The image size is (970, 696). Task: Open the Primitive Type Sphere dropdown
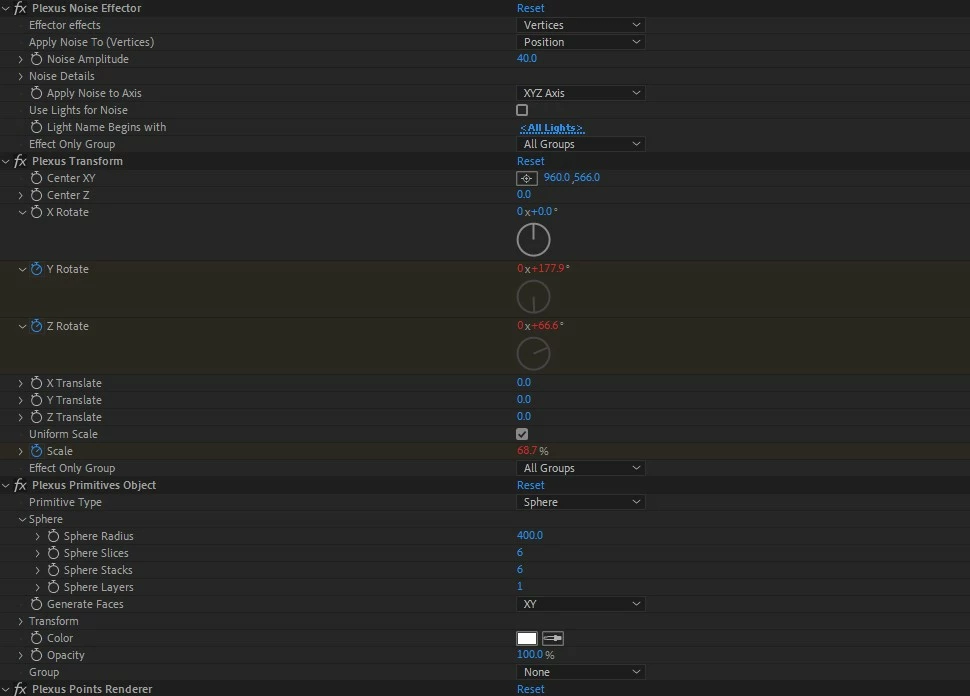pos(580,502)
